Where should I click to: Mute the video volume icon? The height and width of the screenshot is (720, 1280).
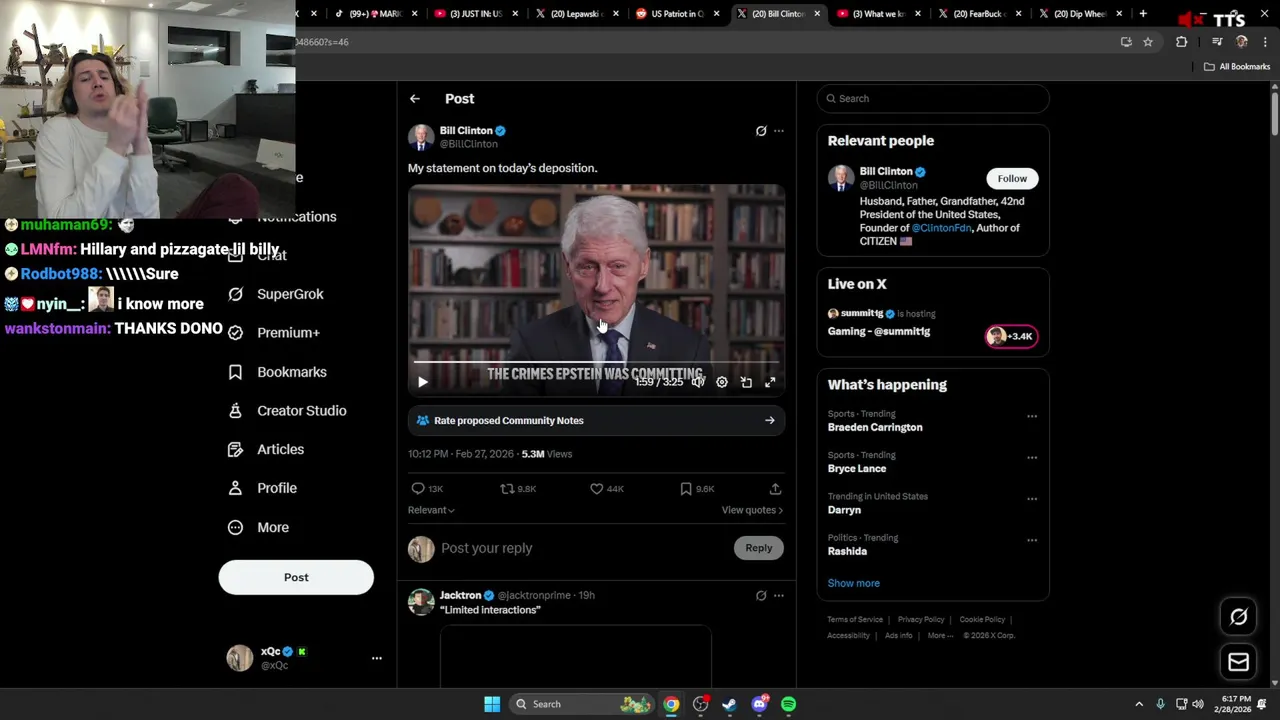click(698, 382)
